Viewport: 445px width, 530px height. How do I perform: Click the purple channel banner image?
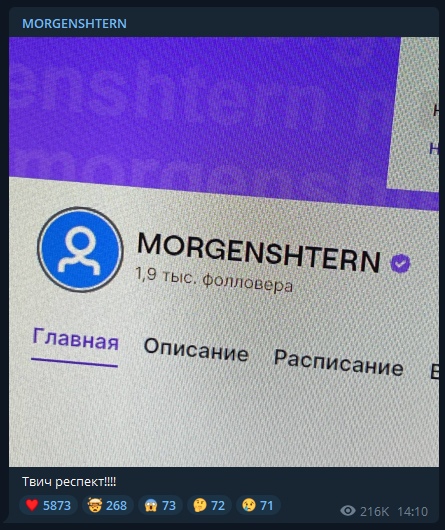pos(199,115)
